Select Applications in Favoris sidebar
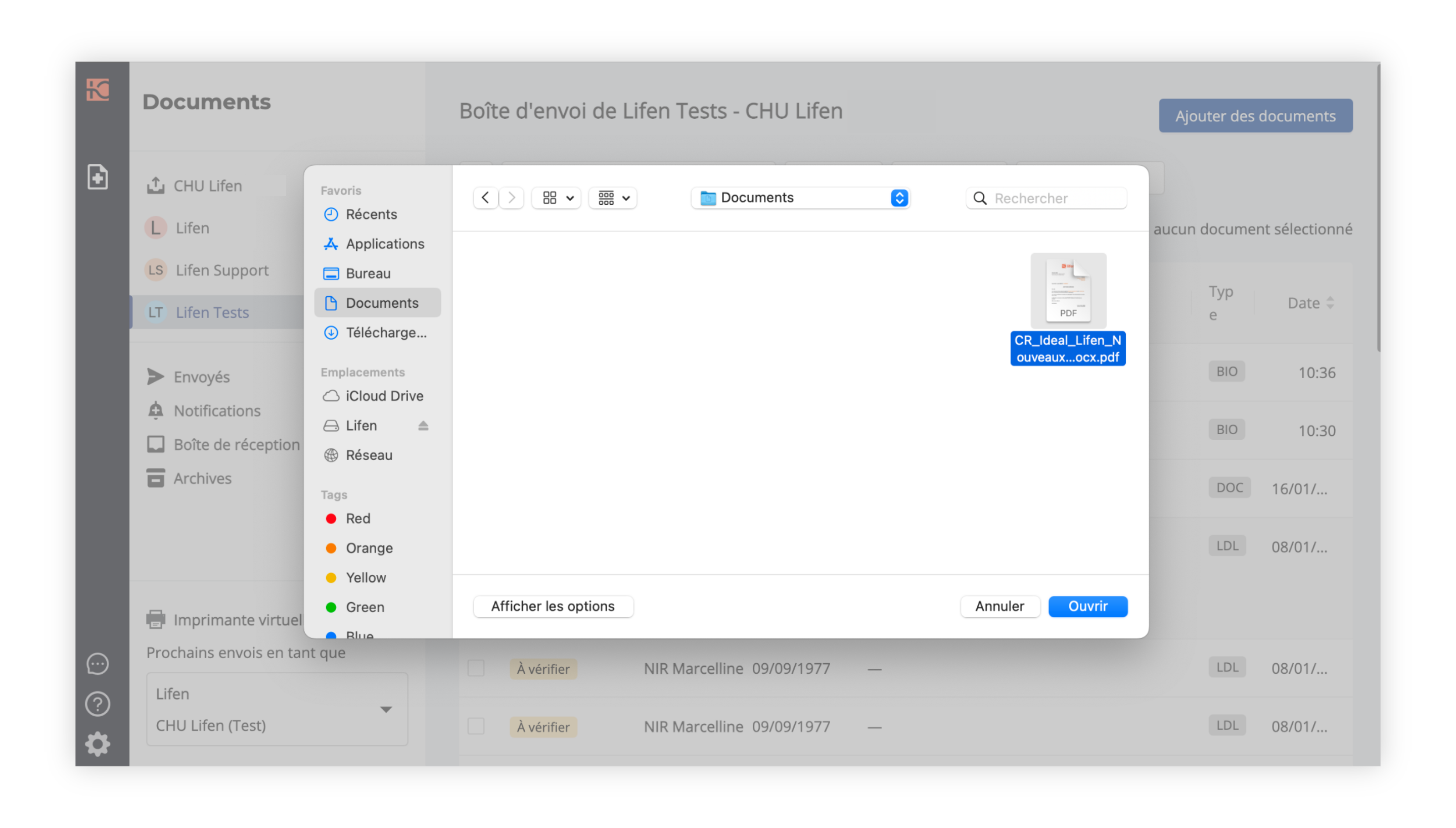The height and width of the screenshot is (828, 1456). tap(378, 244)
